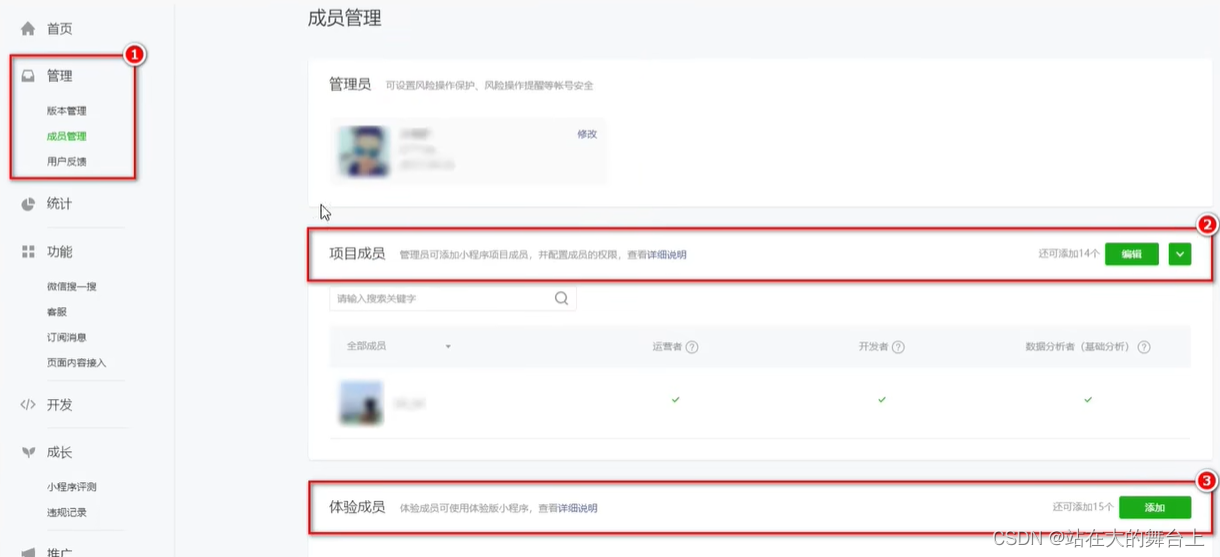
Task: Click the sprout icon beside 成长
Action: pyautogui.click(x=28, y=453)
